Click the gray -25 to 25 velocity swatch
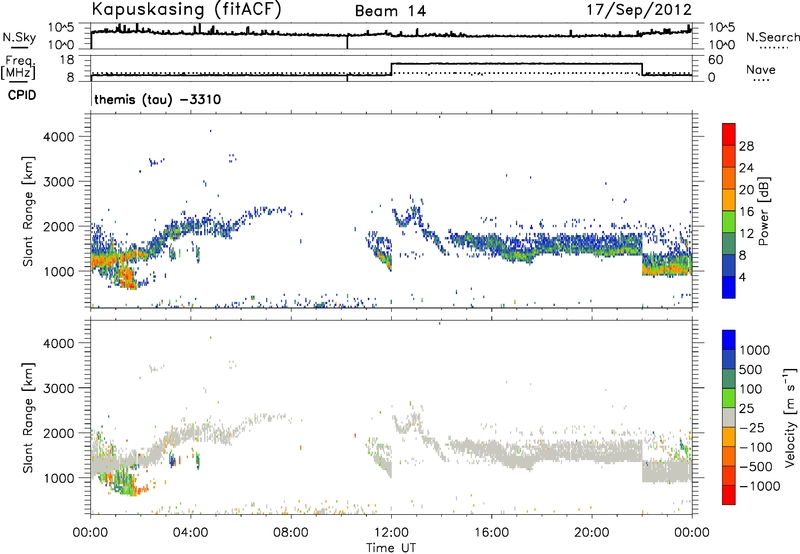 [729, 418]
